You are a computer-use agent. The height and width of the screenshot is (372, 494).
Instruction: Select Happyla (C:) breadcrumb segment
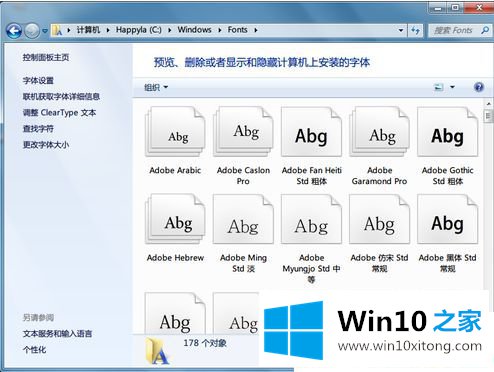click(x=139, y=30)
